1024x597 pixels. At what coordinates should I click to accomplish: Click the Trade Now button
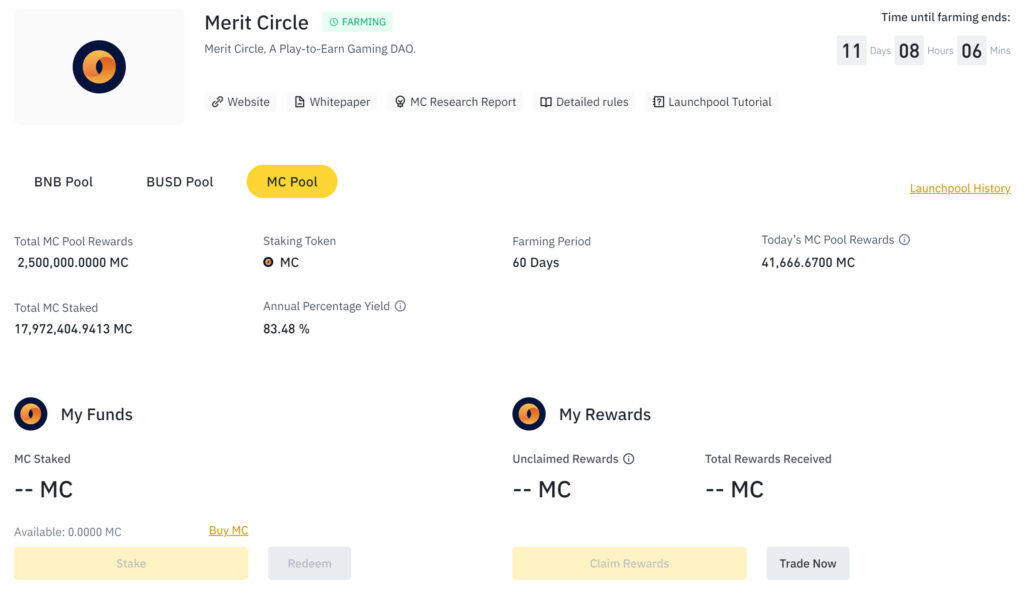808,563
